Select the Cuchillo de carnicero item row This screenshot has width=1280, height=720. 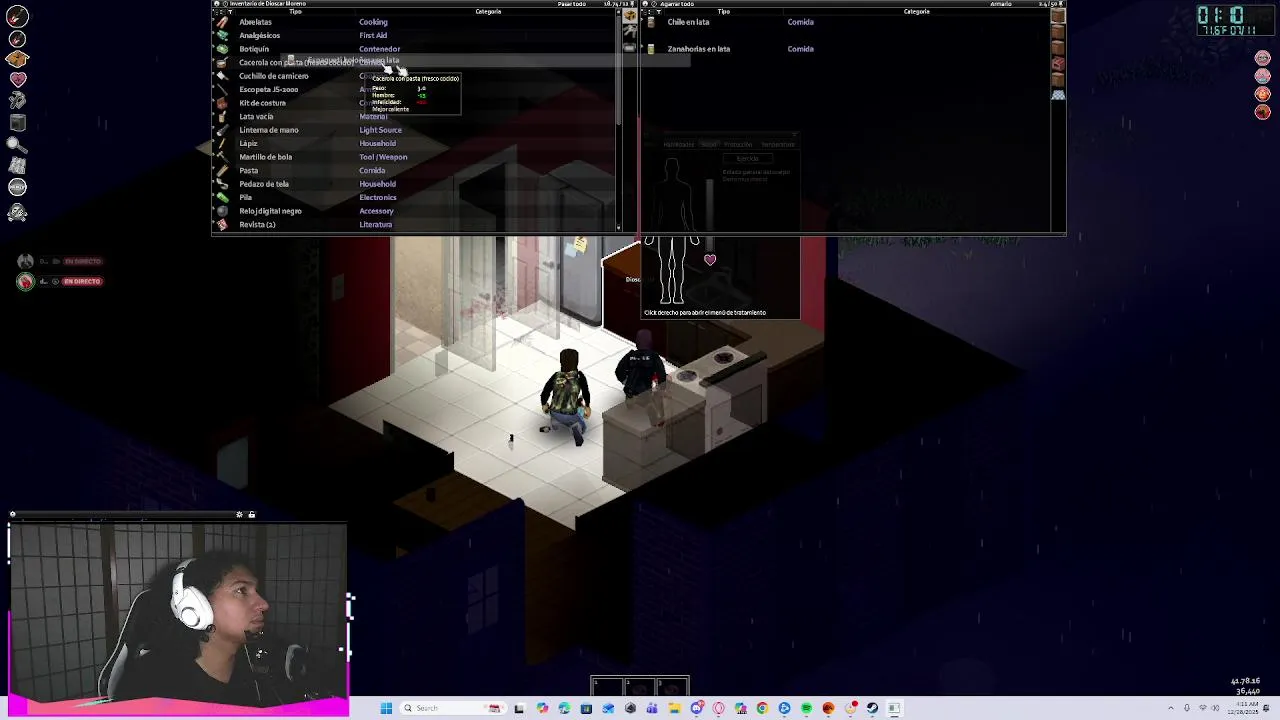click(415, 76)
